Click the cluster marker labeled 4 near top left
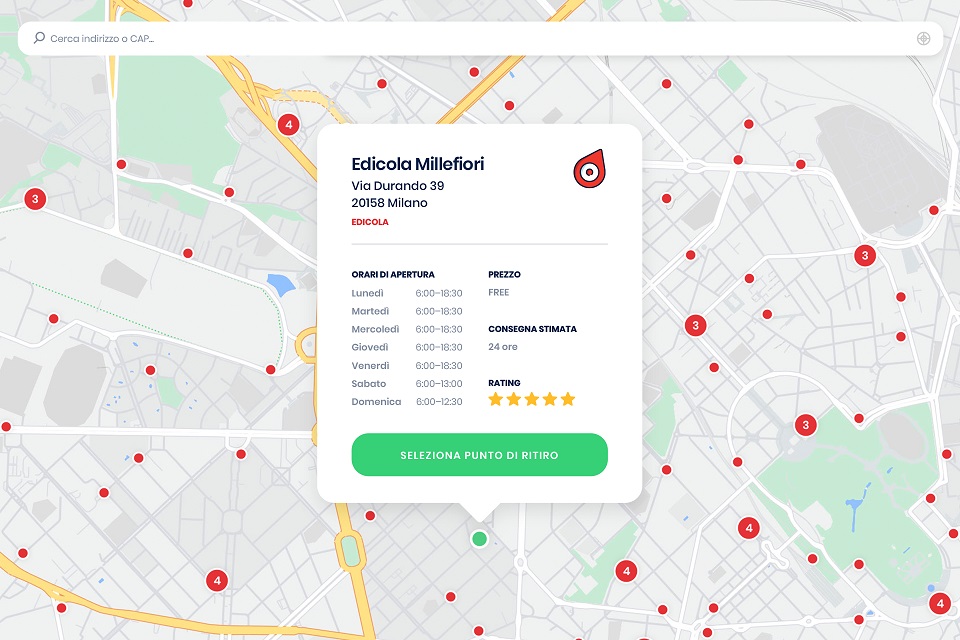The width and height of the screenshot is (960, 640). 289,124
